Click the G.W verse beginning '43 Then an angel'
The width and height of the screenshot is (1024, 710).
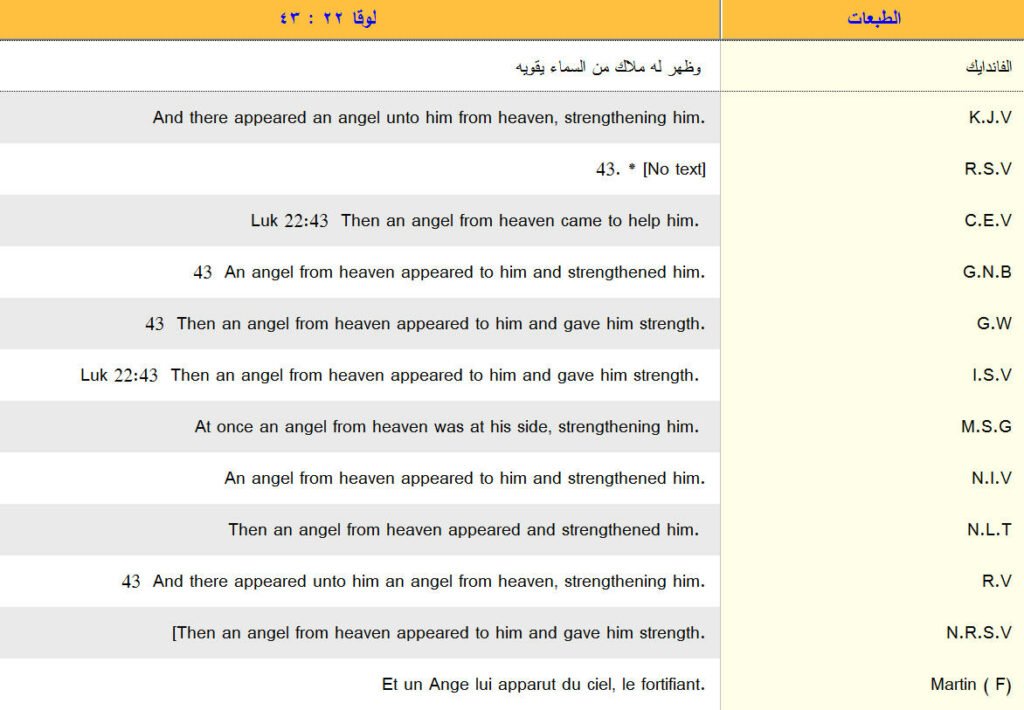coord(425,324)
